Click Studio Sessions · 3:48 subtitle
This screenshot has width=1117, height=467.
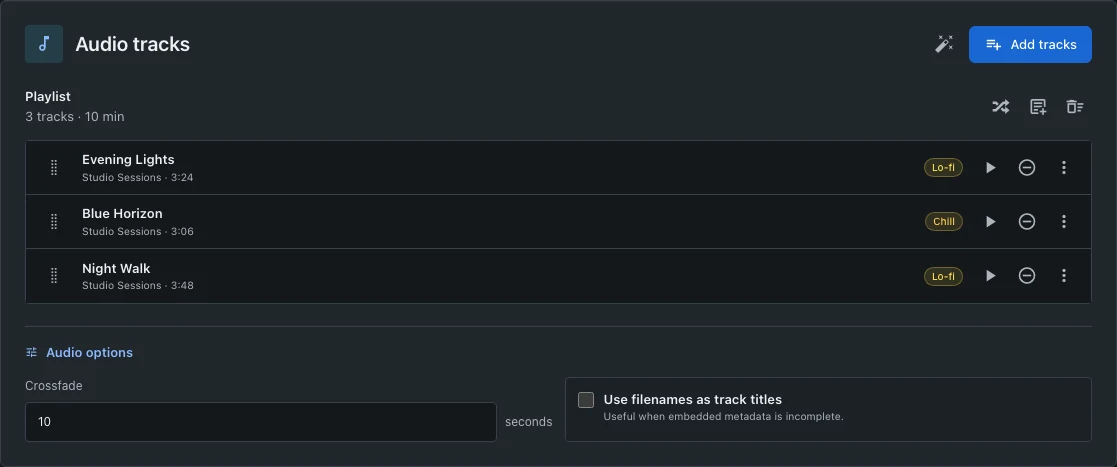[137, 285]
